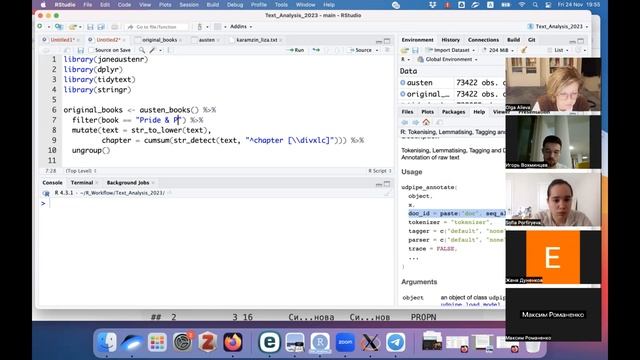Image resolution: width=640 pixels, height=360 pixels.
Task: Click the Run button
Action: pos(296,50)
